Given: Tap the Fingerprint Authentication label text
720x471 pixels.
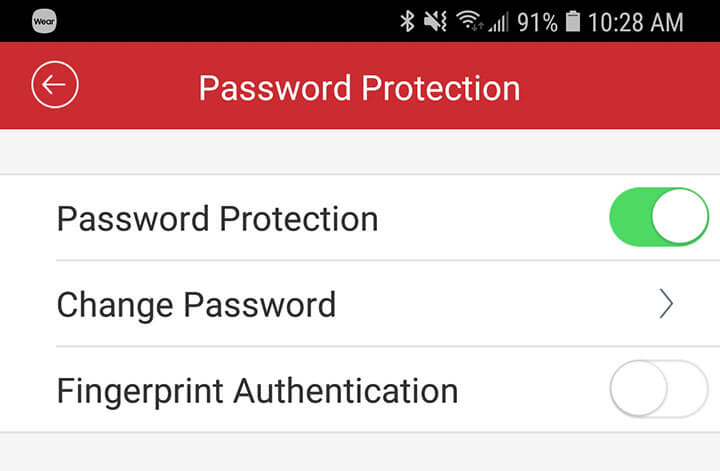Looking at the screenshot, I should (257, 390).
